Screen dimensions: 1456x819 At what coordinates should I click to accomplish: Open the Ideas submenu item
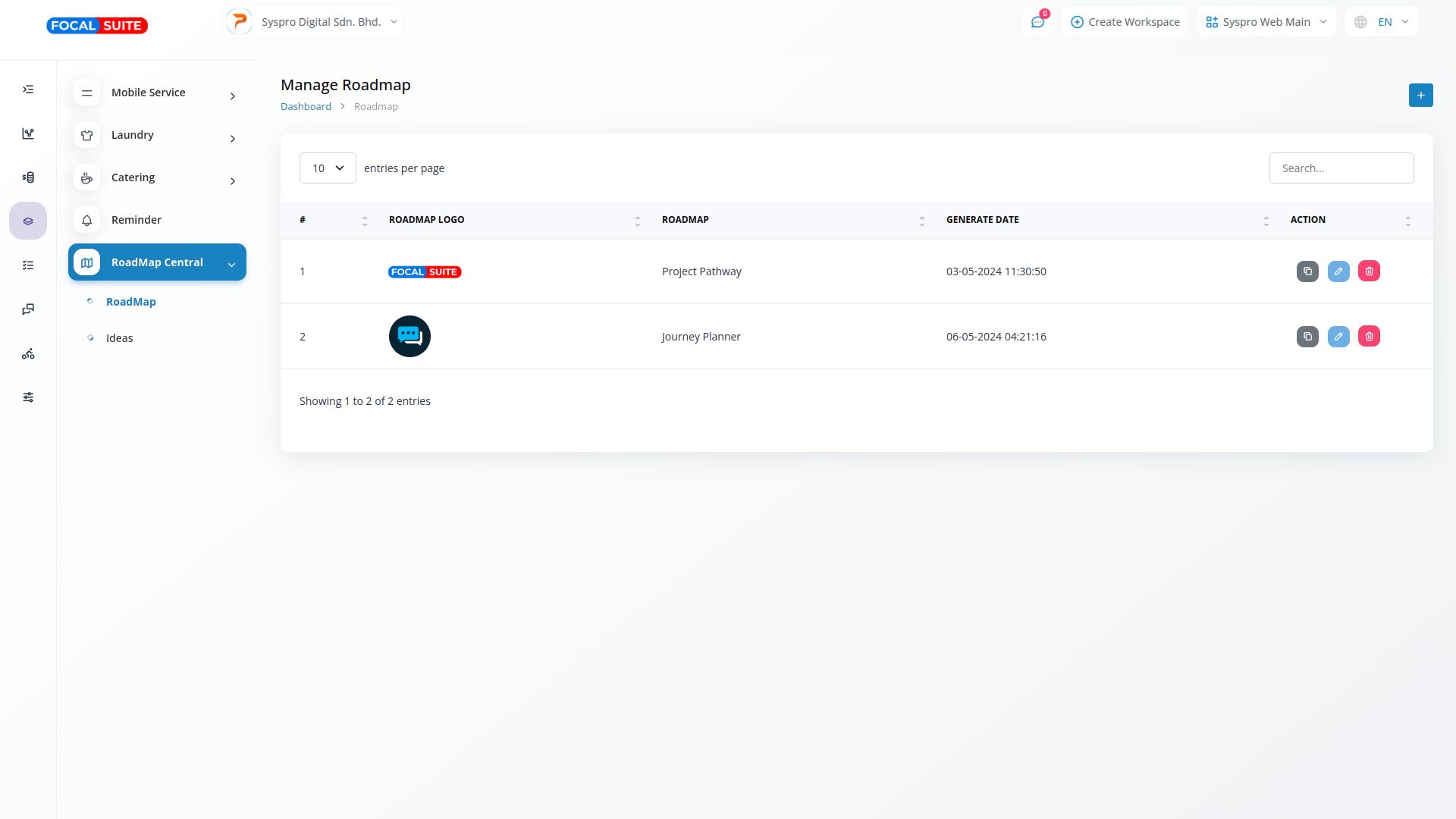click(x=119, y=338)
